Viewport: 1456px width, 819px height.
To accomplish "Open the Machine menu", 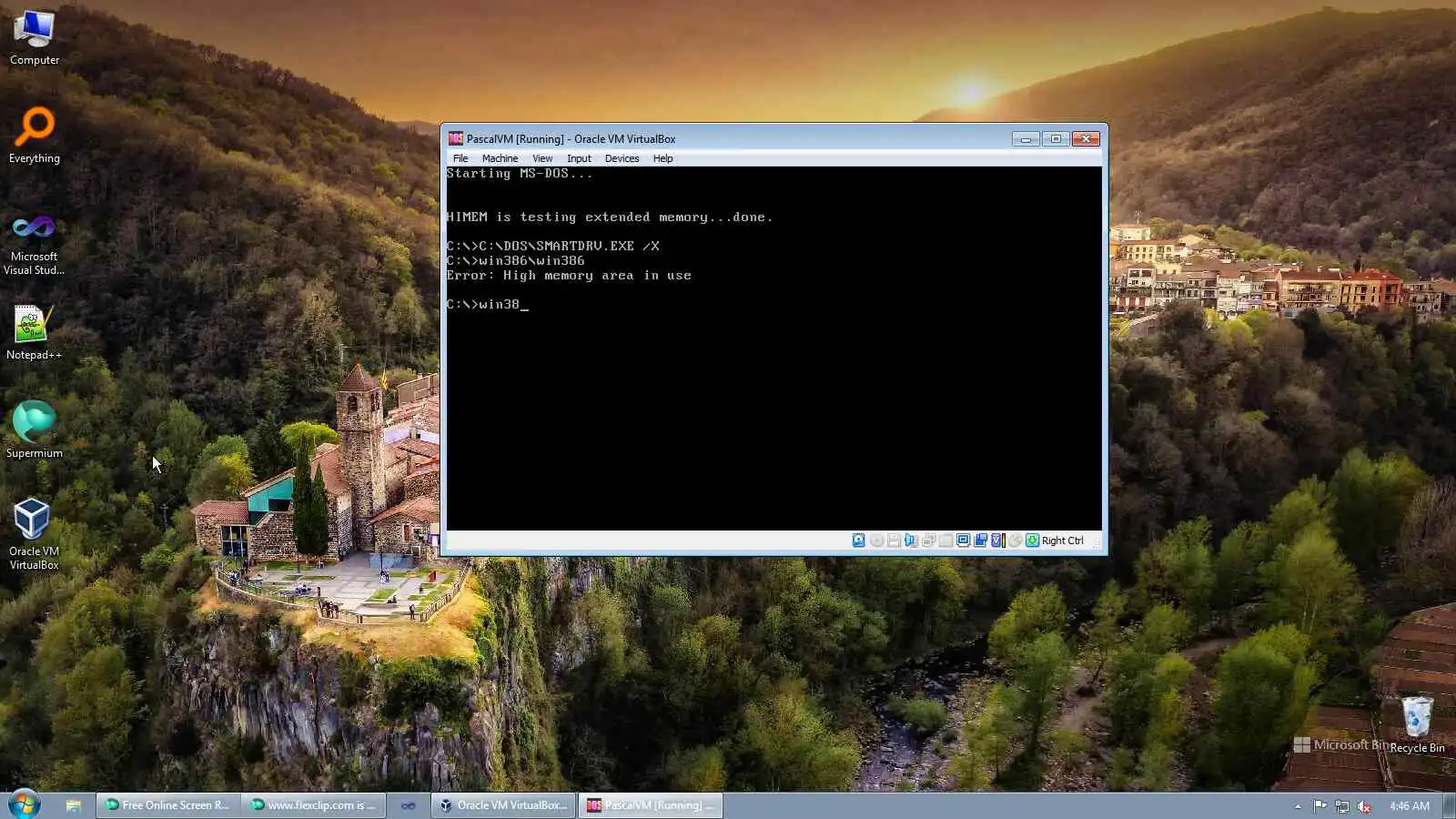I will click(500, 158).
